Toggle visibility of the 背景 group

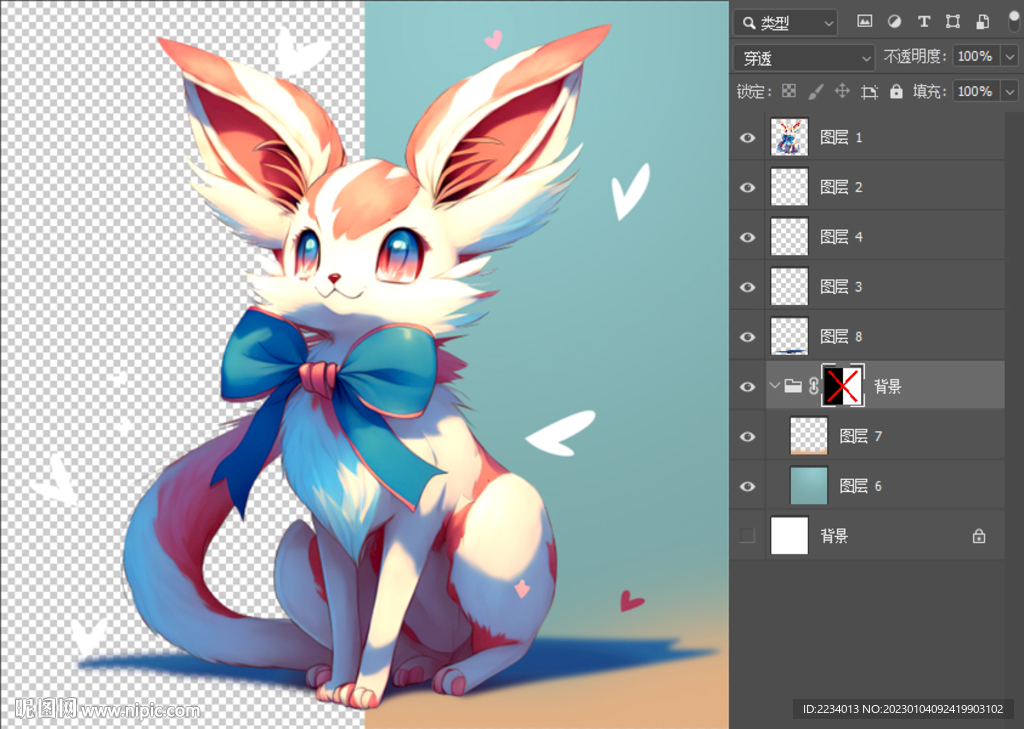747,386
